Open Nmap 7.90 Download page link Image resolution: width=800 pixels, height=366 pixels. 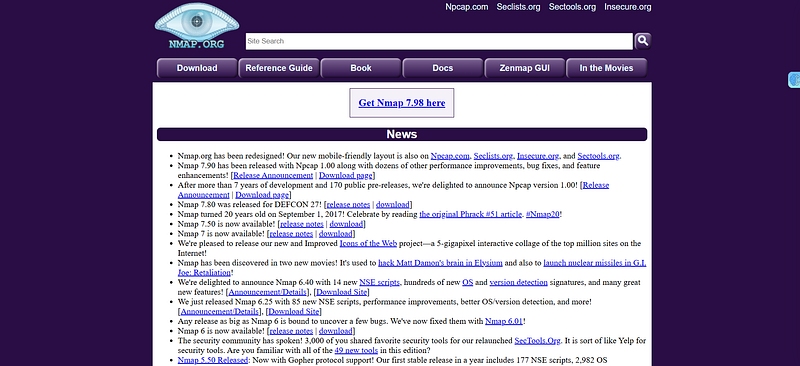point(346,176)
